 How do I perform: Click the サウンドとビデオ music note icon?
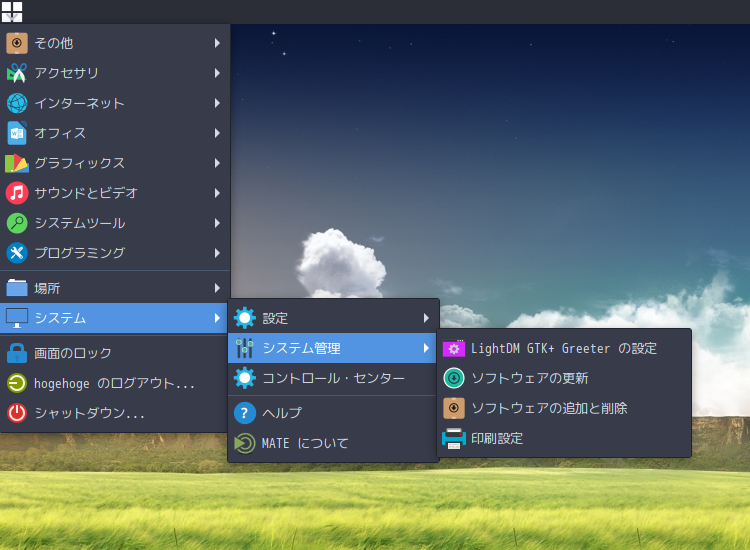[17, 193]
